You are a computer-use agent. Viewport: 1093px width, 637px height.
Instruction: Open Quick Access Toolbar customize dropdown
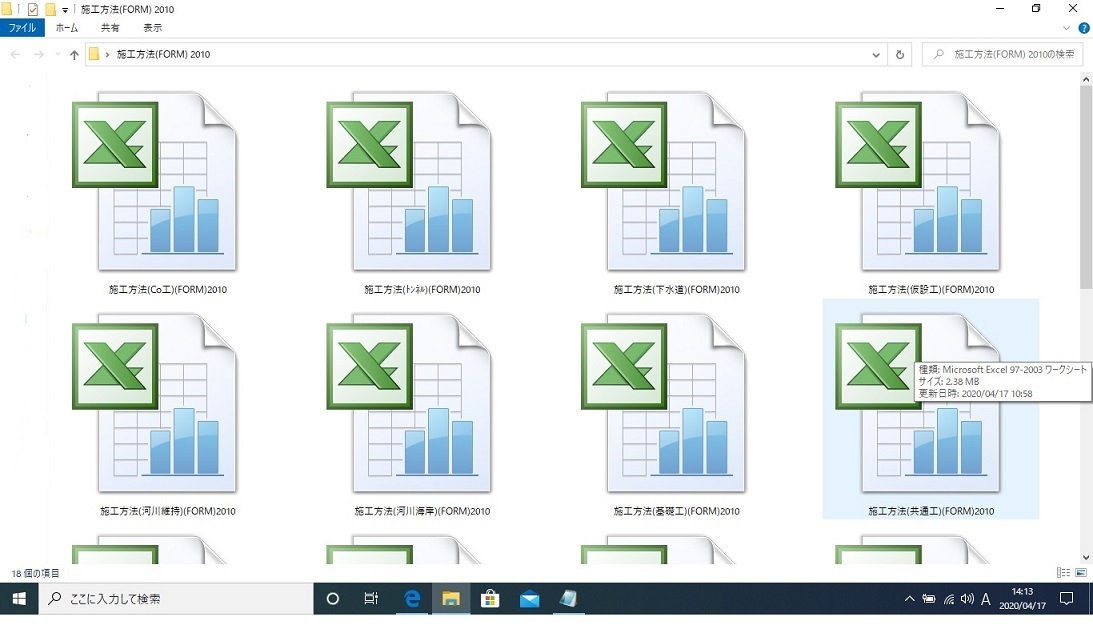click(x=64, y=10)
